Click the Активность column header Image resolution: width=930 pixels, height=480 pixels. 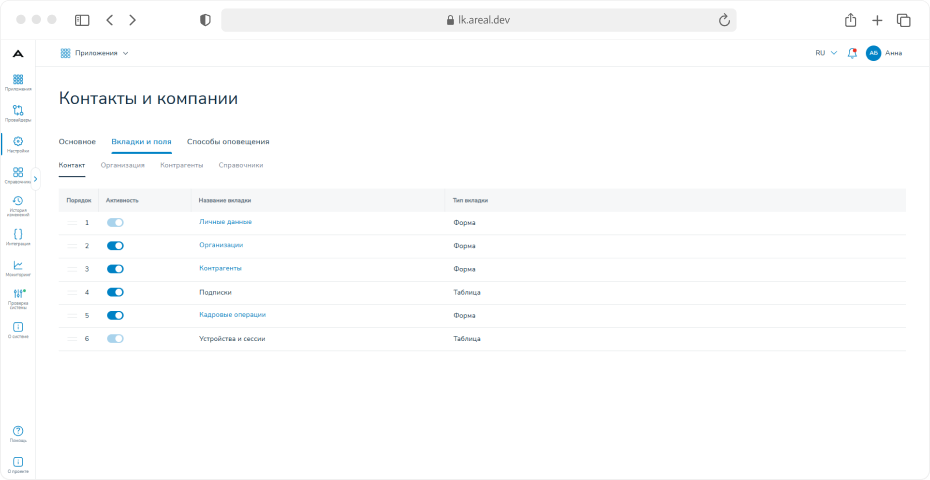tap(122, 201)
